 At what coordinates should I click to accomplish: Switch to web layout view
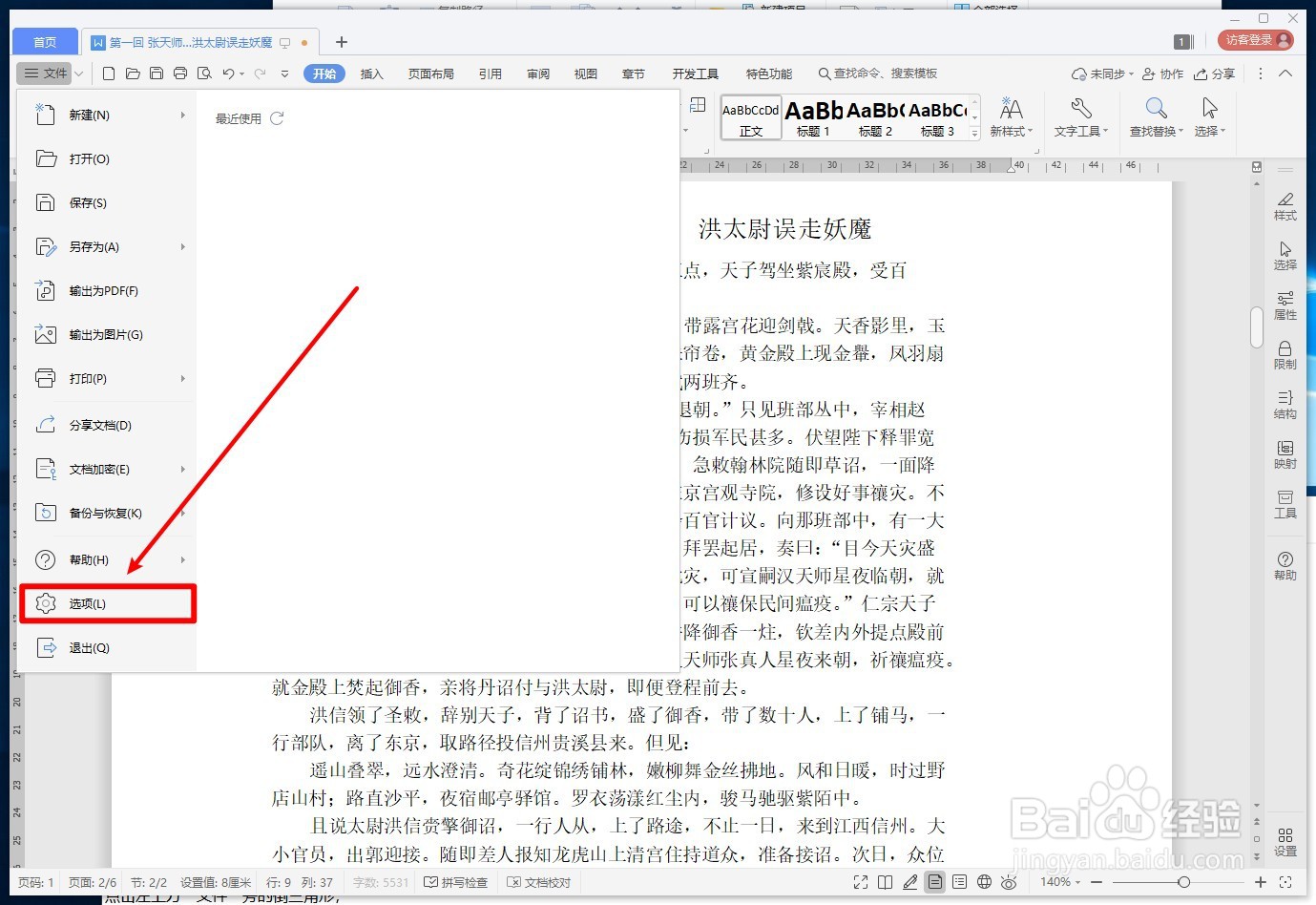(x=983, y=882)
